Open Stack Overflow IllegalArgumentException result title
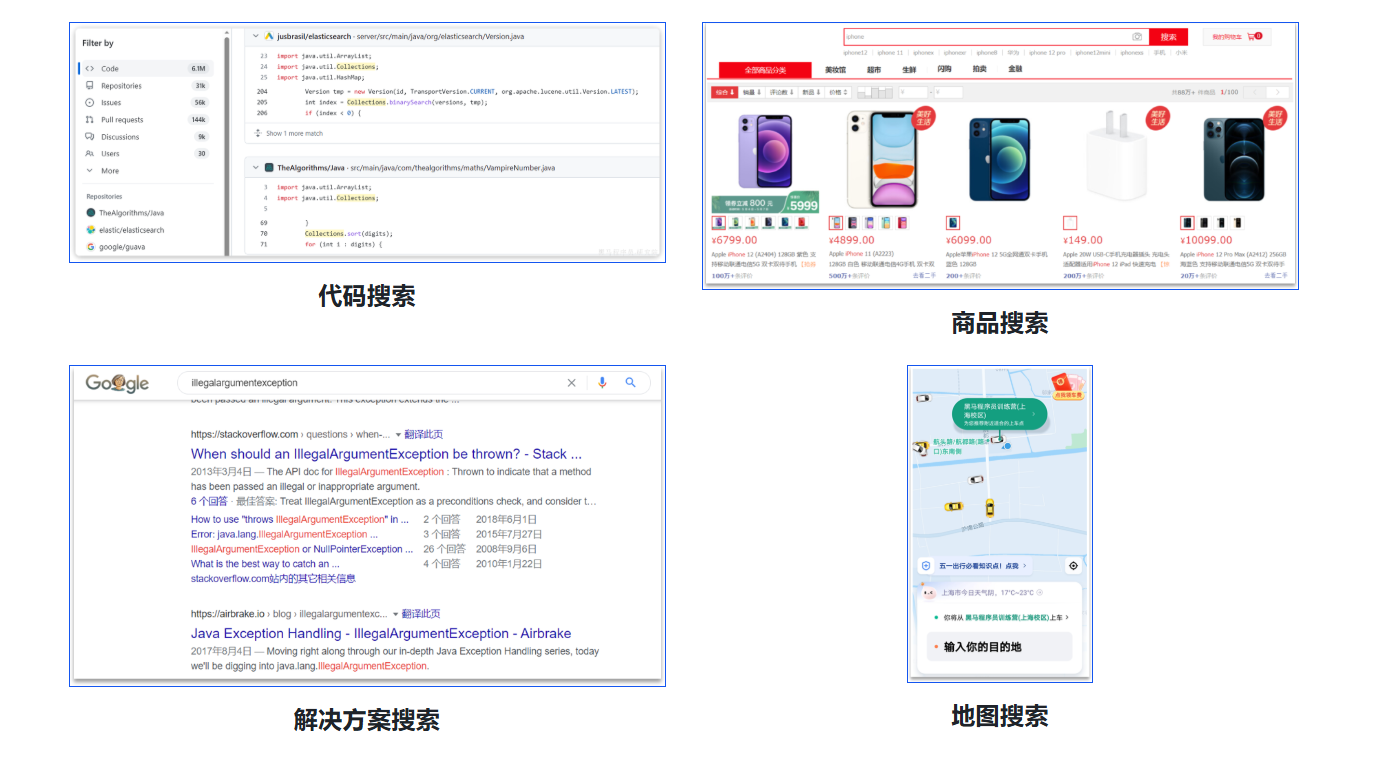The width and height of the screenshot is (1398, 774). pyautogui.click(x=386, y=453)
